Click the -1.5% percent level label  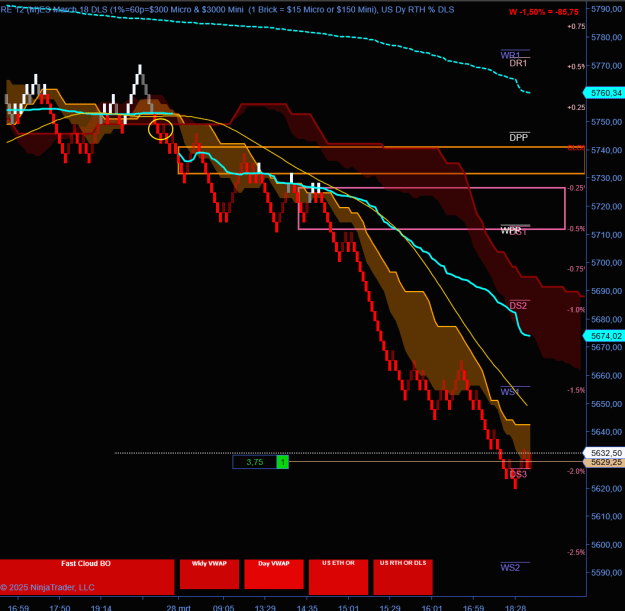[576, 390]
